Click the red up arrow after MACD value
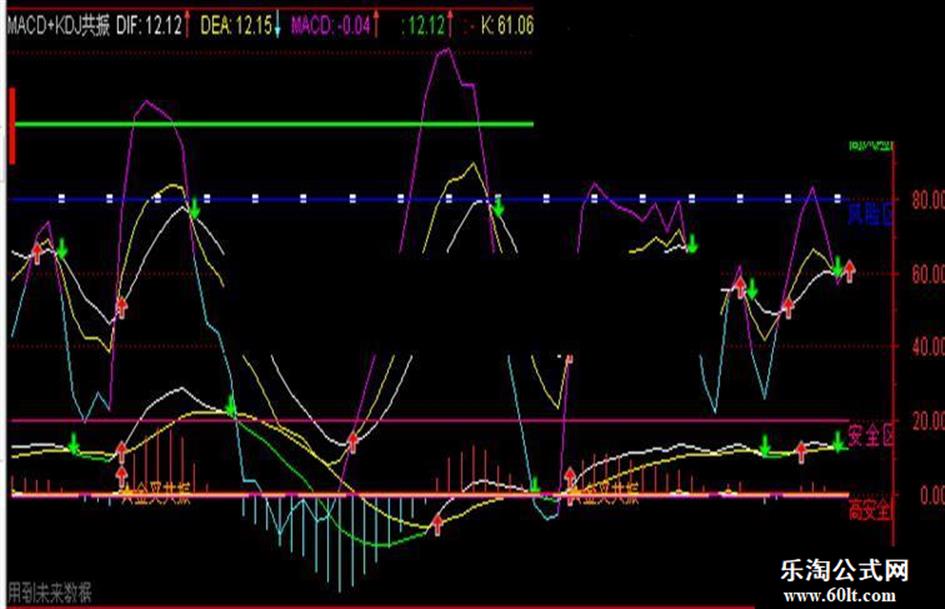Screen dimensions: 945x609 tap(376, 24)
